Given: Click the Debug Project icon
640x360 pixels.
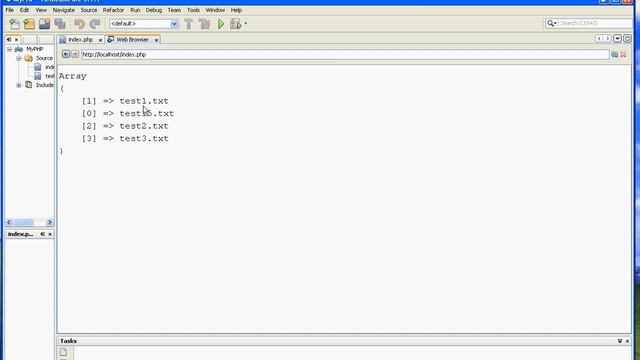Looking at the screenshot, I should 235,24.
